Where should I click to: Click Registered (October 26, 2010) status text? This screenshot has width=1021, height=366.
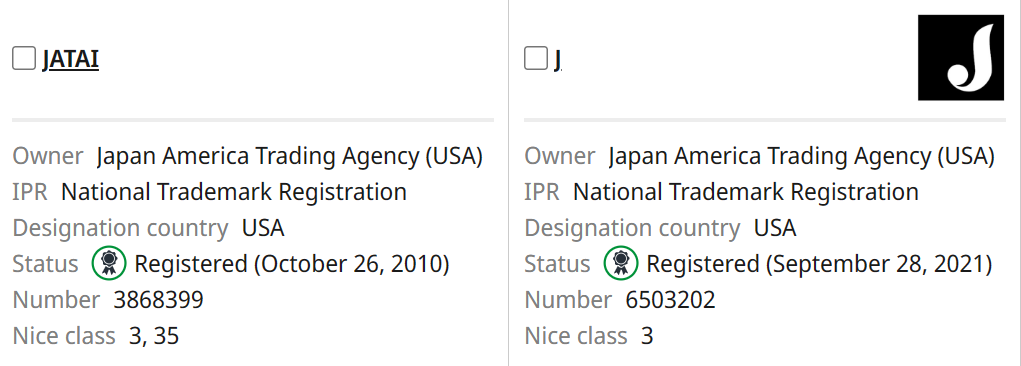[x=292, y=264]
